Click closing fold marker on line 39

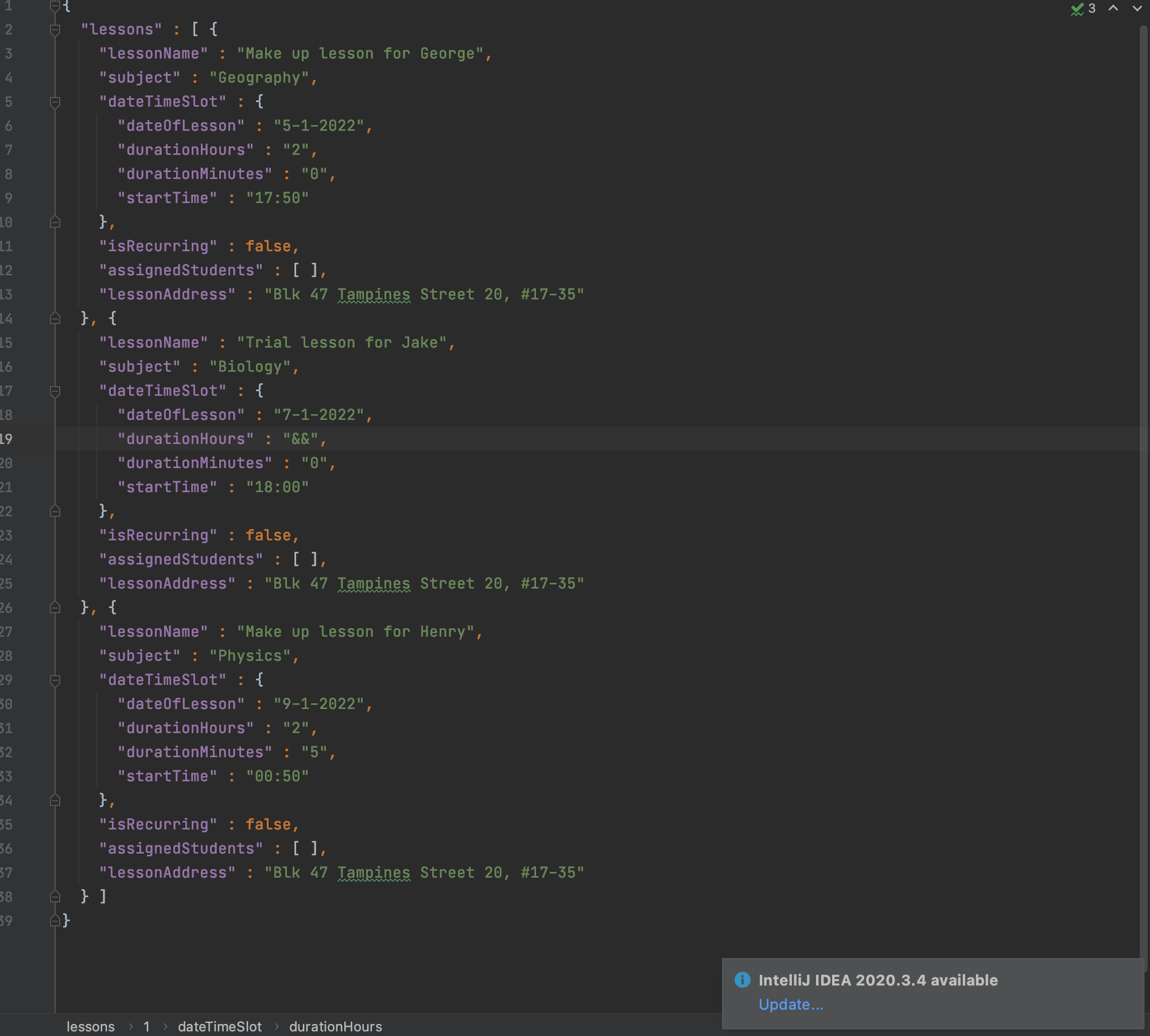click(x=55, y=920)
